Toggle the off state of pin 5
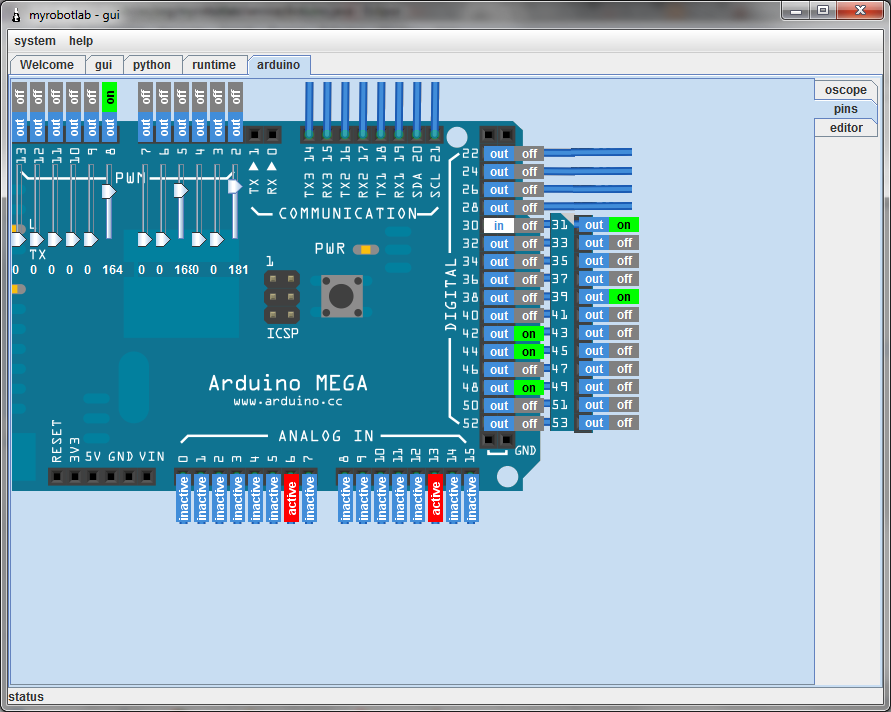Viewport: 891px width, 712px height. 182,97
